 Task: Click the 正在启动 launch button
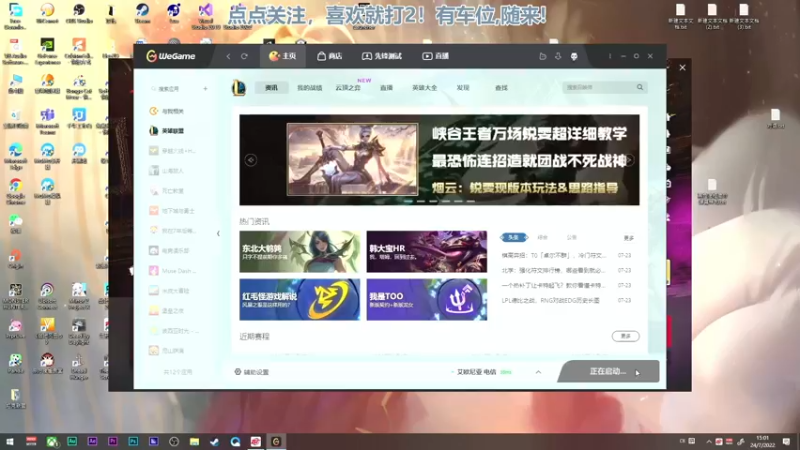point(609,371)
